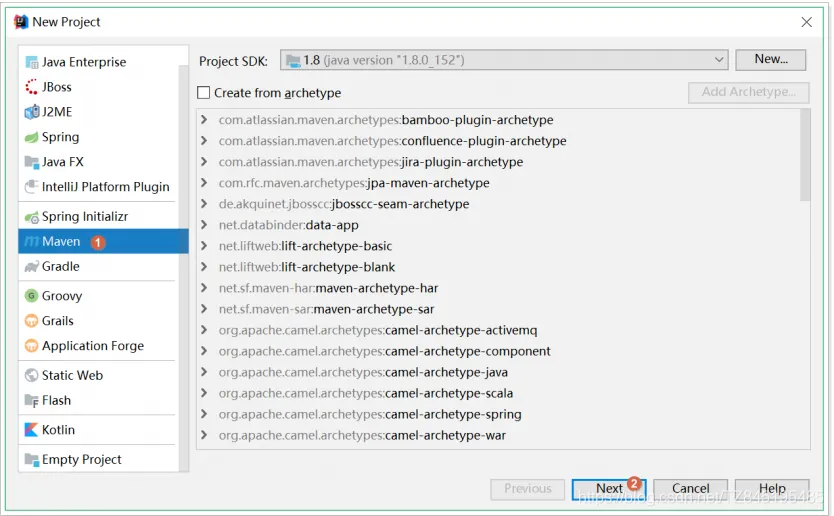Expand camel-archetype-war node
This screenshot has height=516, width=834.
204,435
